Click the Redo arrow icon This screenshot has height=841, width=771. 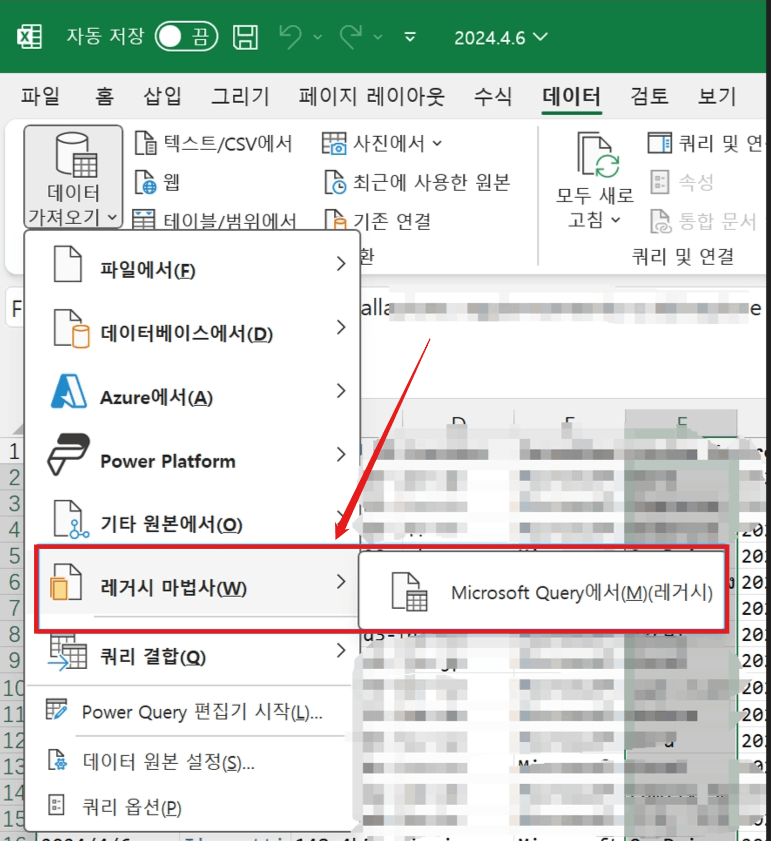click(351, 37)
